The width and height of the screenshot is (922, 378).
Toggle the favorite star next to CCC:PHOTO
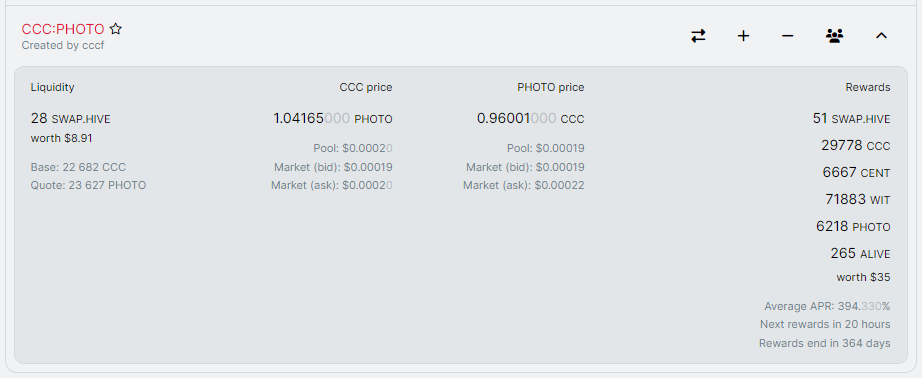[116, 29]
